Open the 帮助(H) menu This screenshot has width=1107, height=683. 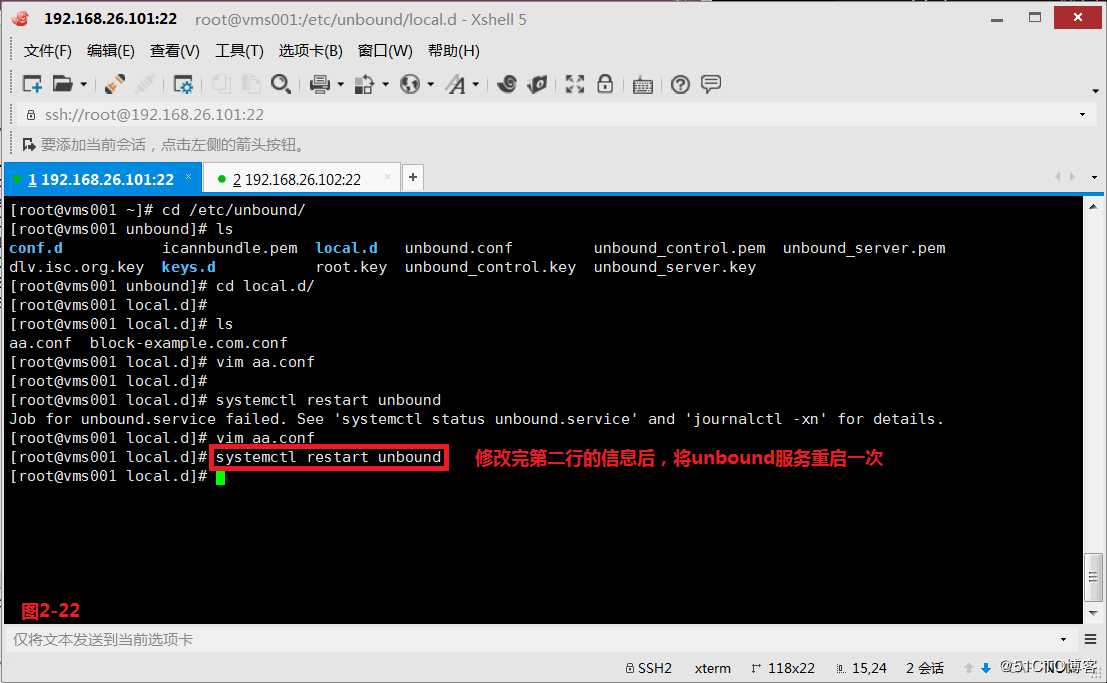pos(453,51)
